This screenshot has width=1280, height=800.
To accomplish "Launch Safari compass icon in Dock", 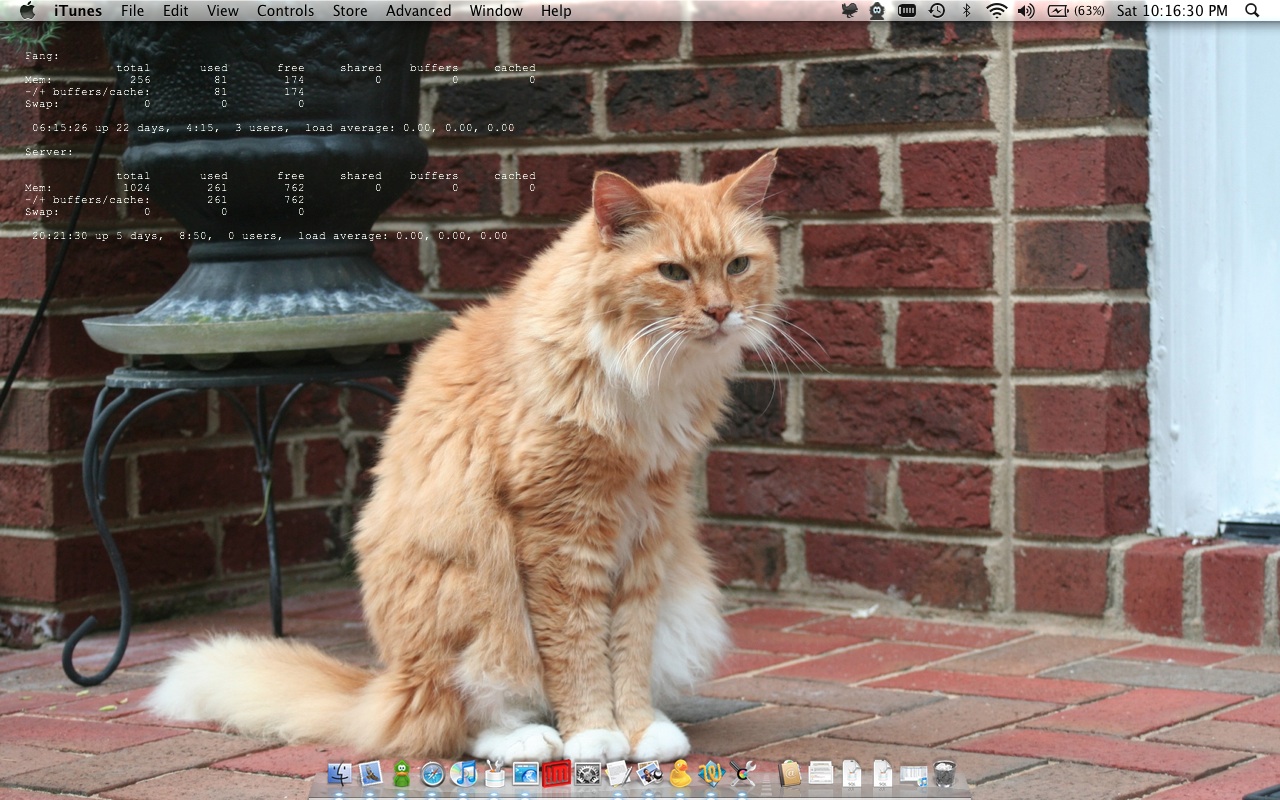I will coord(433,772).
